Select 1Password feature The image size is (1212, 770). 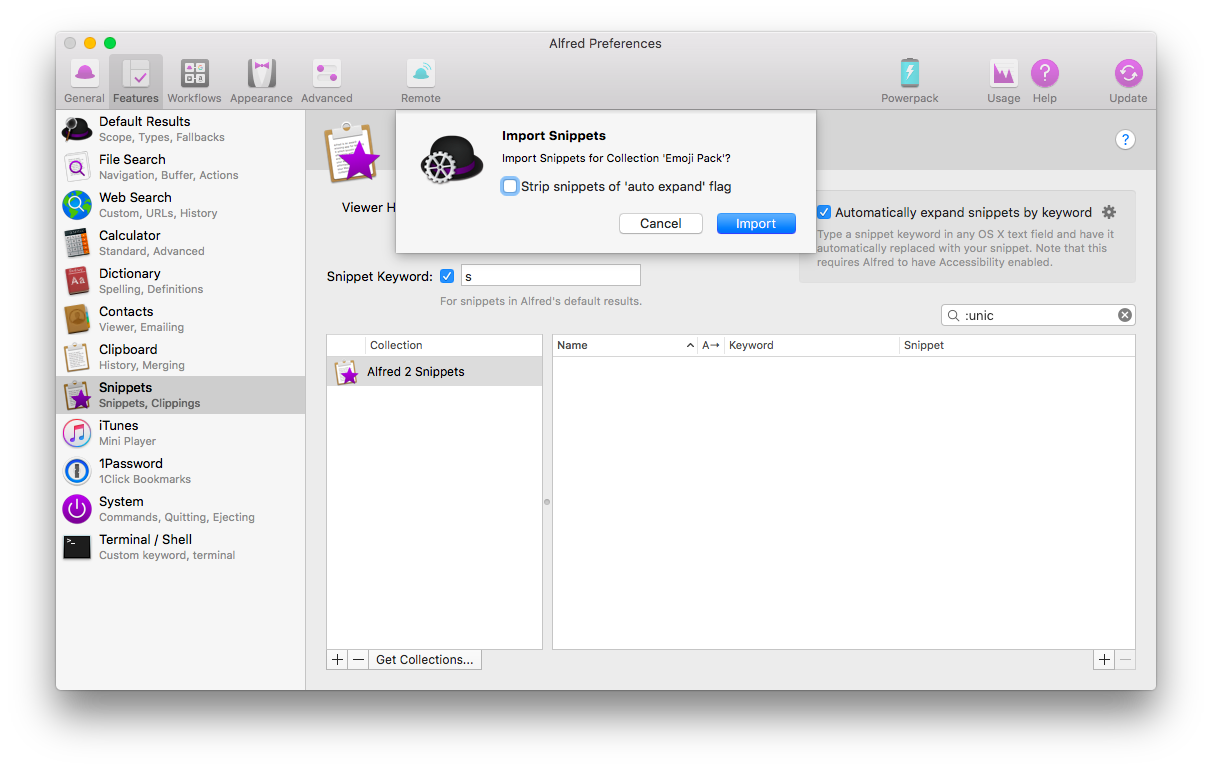pos(181,471)
